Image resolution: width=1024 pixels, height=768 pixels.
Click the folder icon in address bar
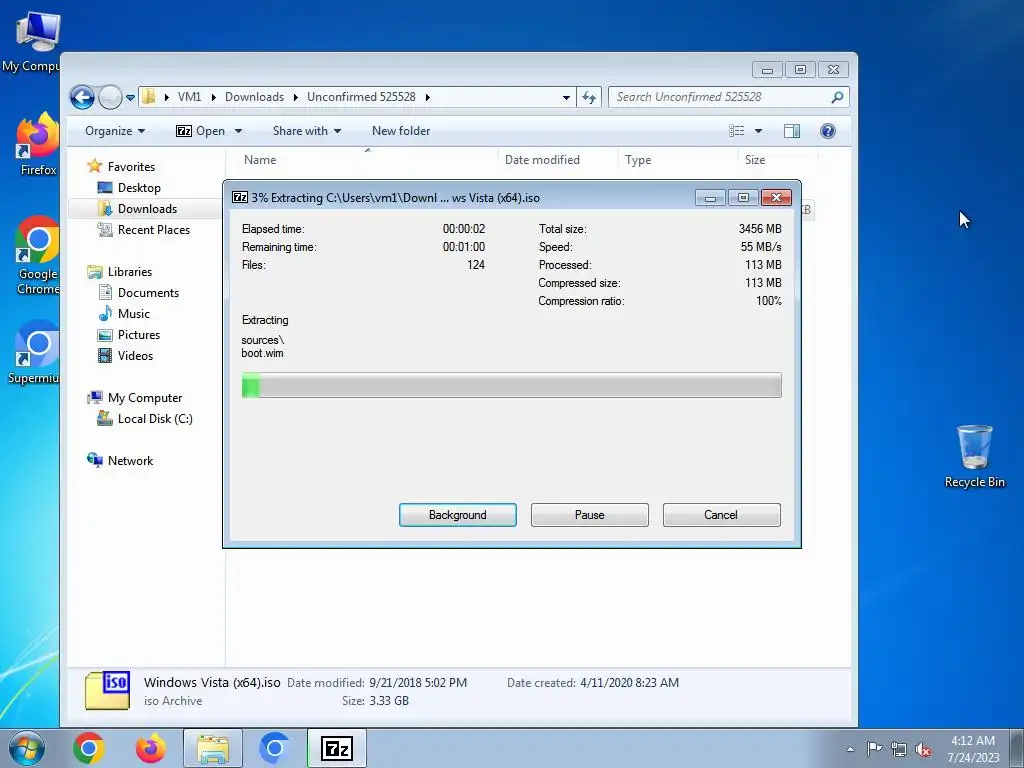click(149, 97)
